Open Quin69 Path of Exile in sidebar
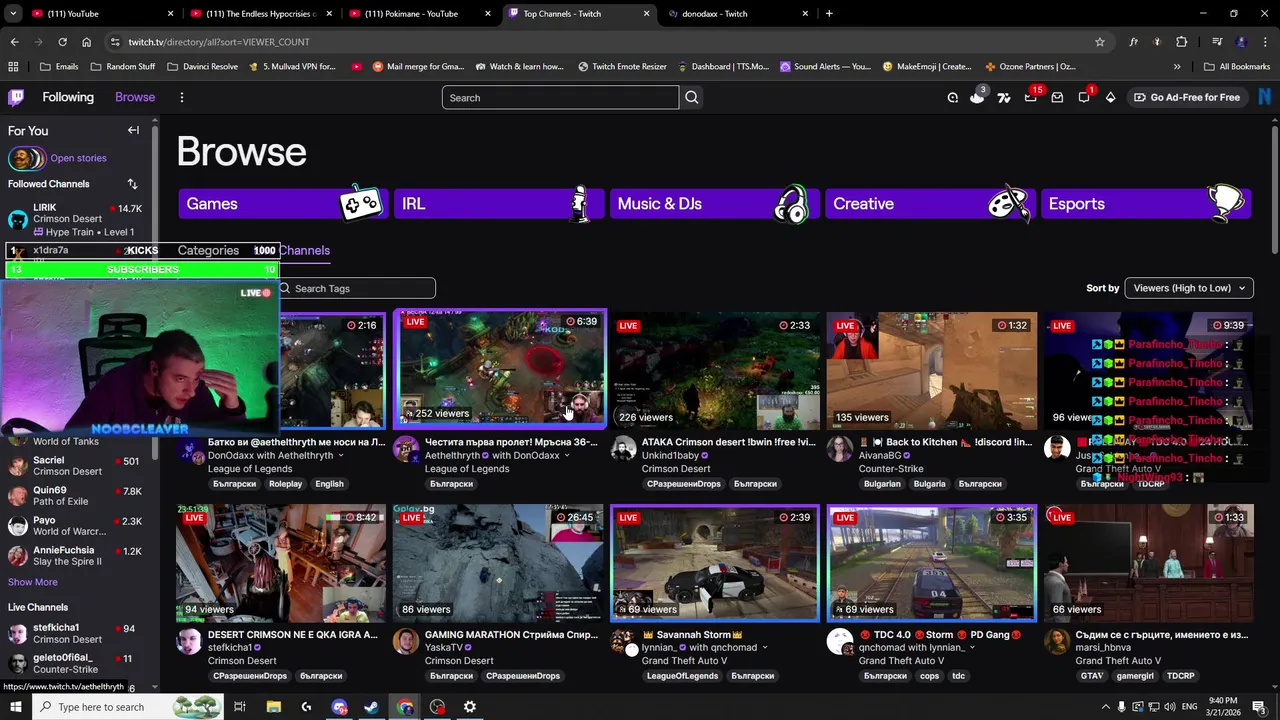Viewport: 1280px width, 720px height. 76,496
